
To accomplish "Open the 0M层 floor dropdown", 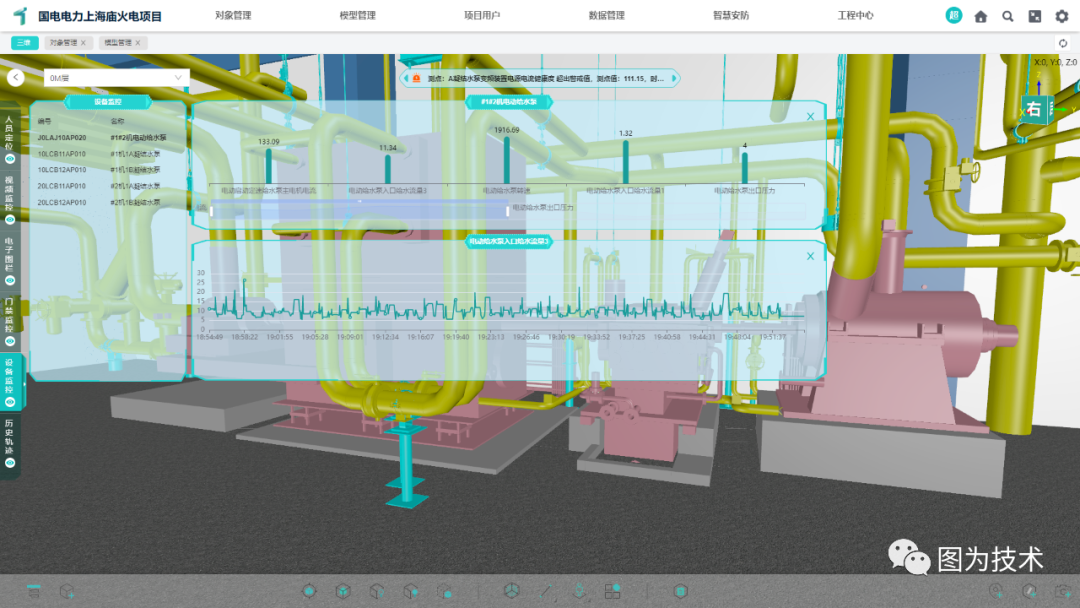I will tap(116, 77).
